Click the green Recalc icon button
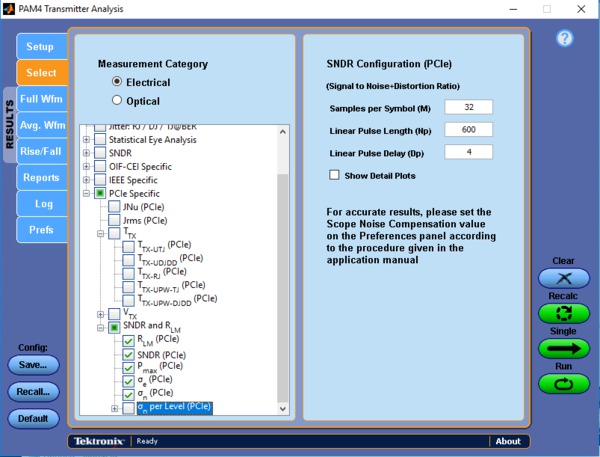Screen dimensions: 600x457 564,313
